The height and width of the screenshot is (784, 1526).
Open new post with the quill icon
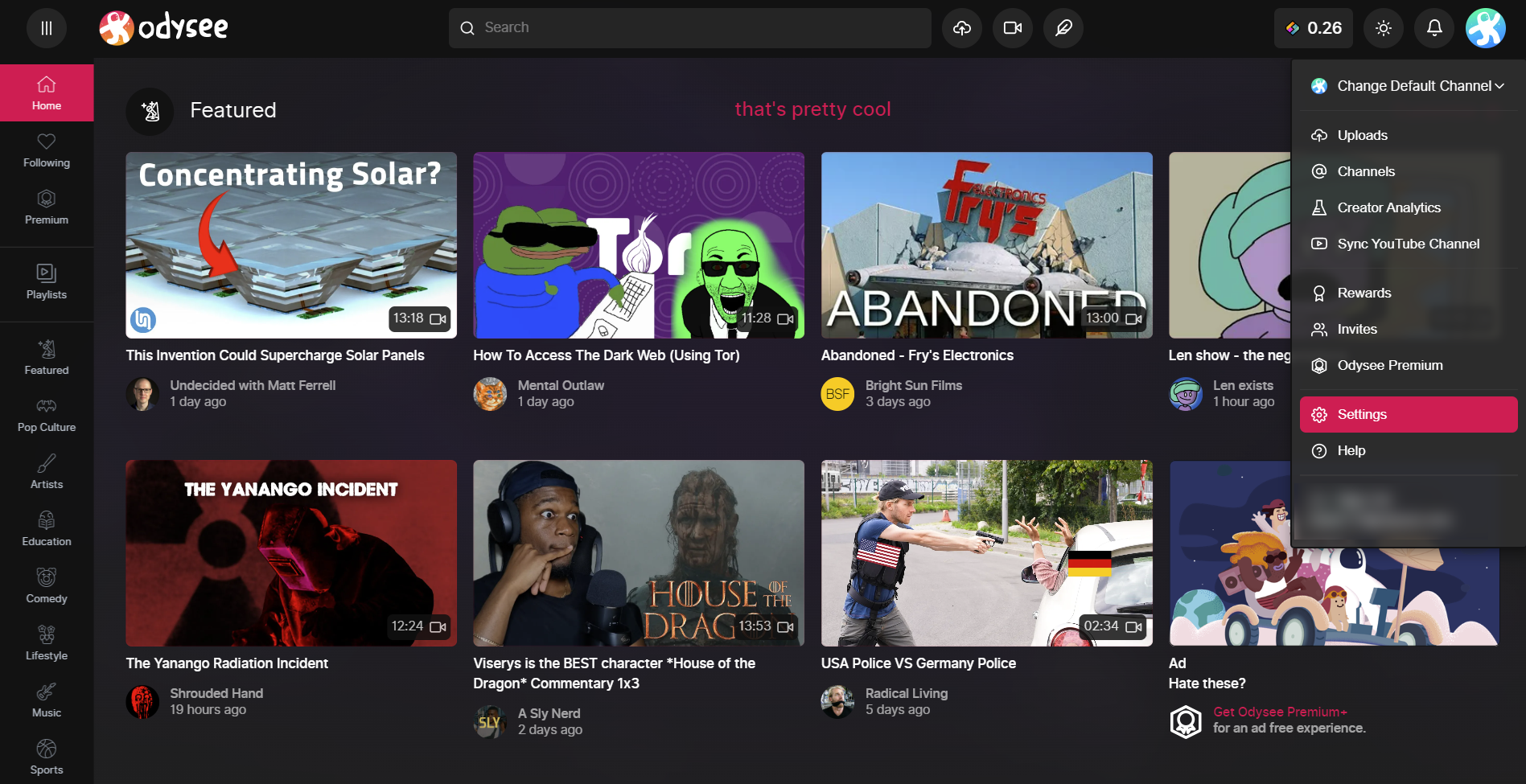tap(1063, 28)
